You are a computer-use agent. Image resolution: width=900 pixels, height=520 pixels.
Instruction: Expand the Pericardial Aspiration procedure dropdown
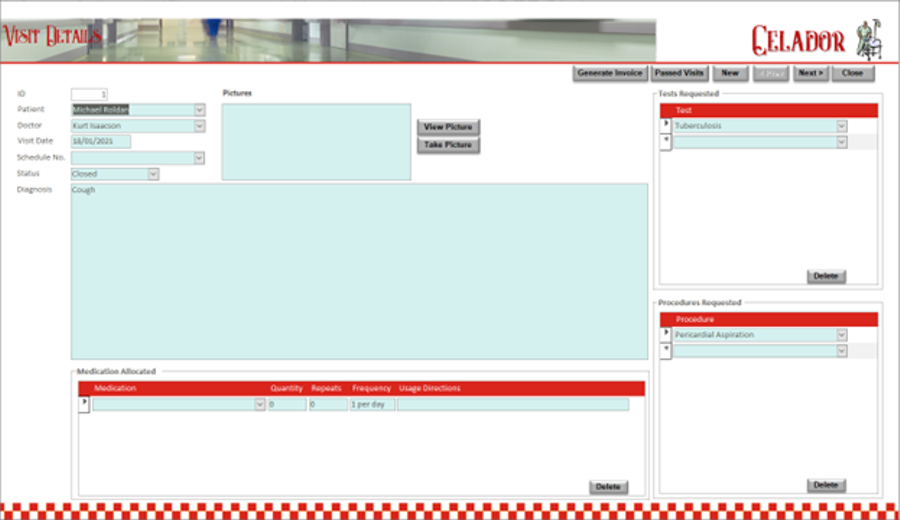point(841,335)
